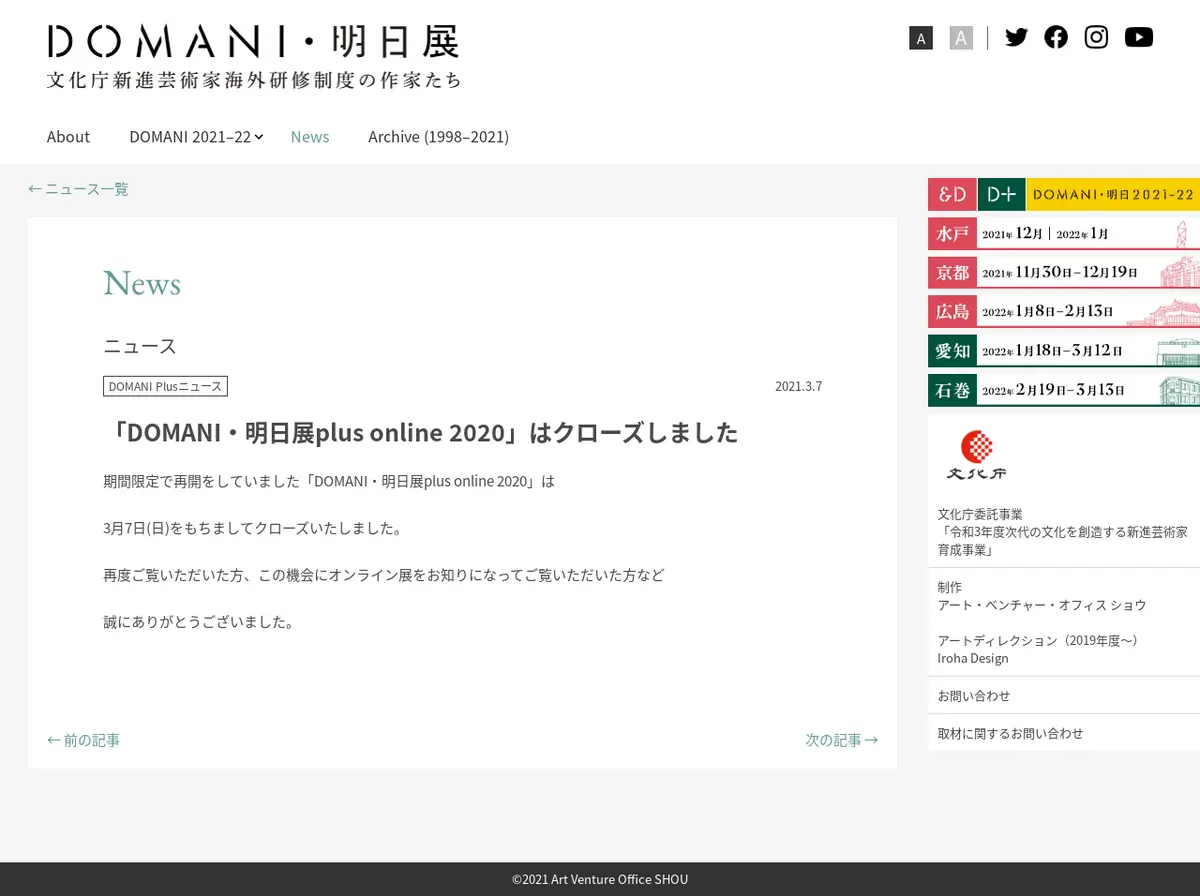Click the DOMANI・明日展 site logo
The height and width of the screenshot is (896, 1200).
coord(254,57)
